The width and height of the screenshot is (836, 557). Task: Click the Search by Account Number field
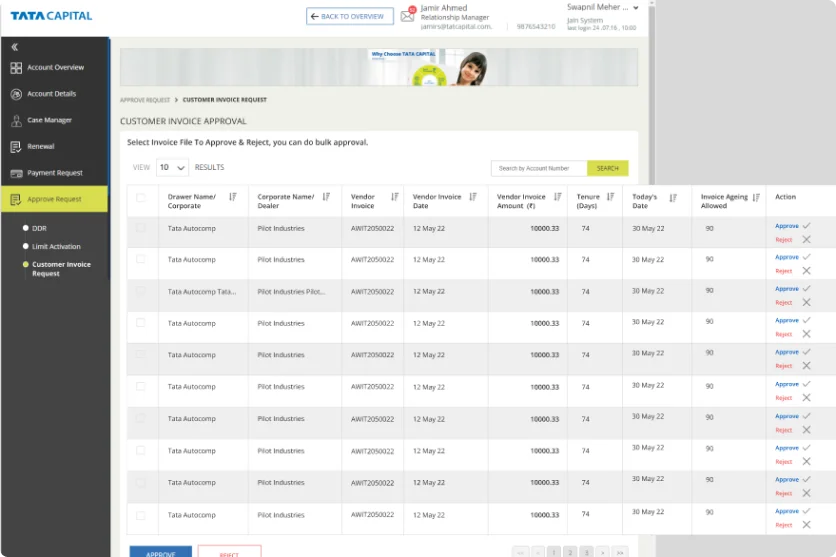tap(538, 168)
